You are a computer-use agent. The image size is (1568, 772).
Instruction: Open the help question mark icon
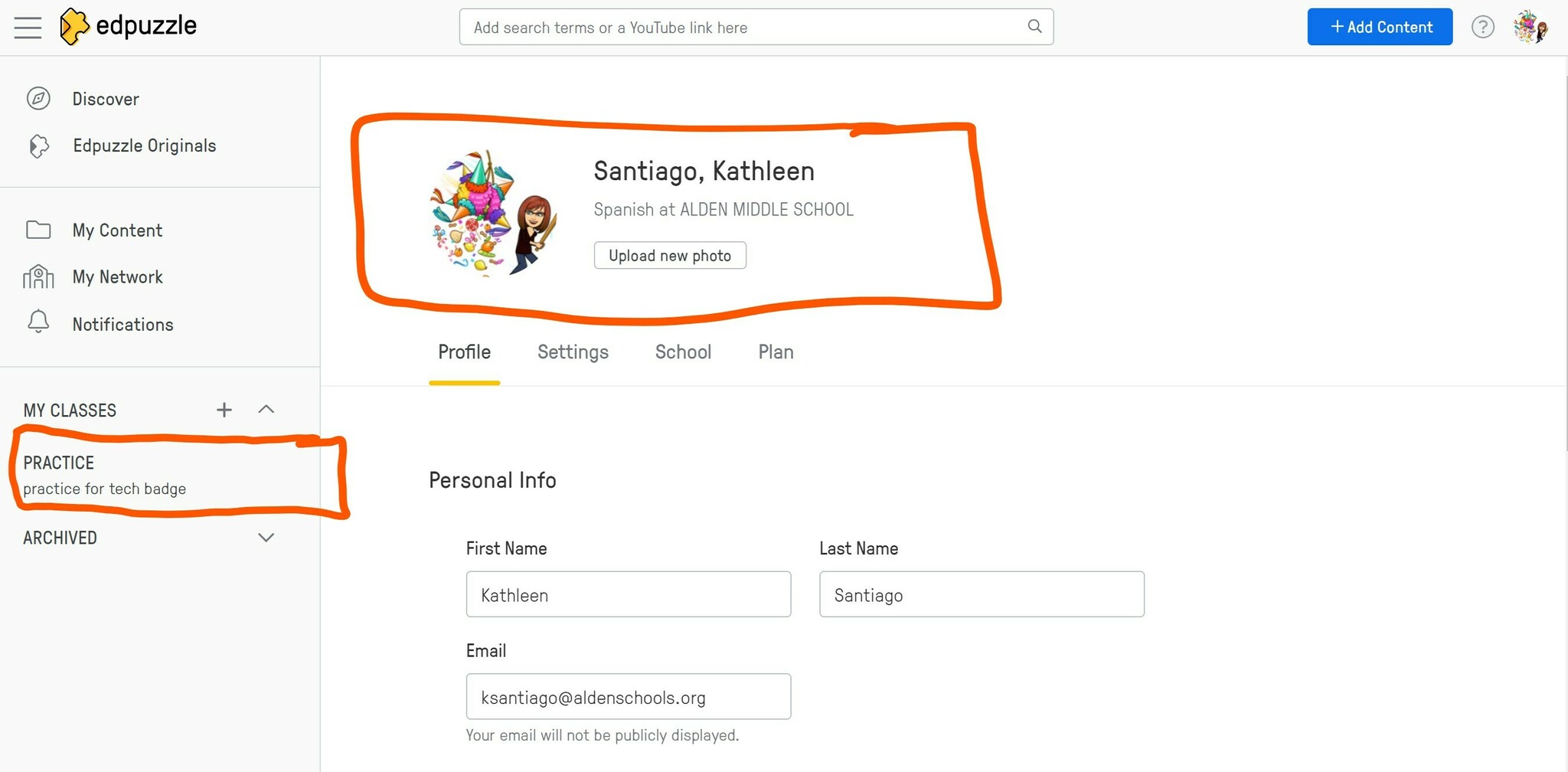1482,28
